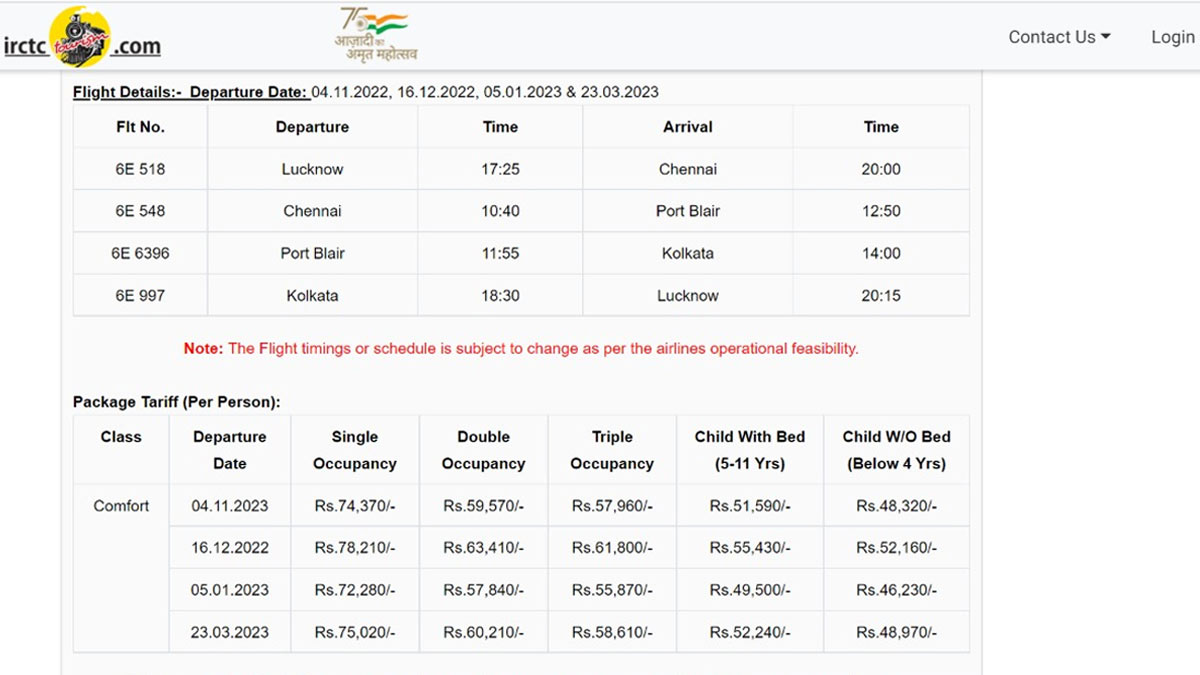The image size is (1200, 675).
Task: Open the Login link
Action: pos(1172,37)
